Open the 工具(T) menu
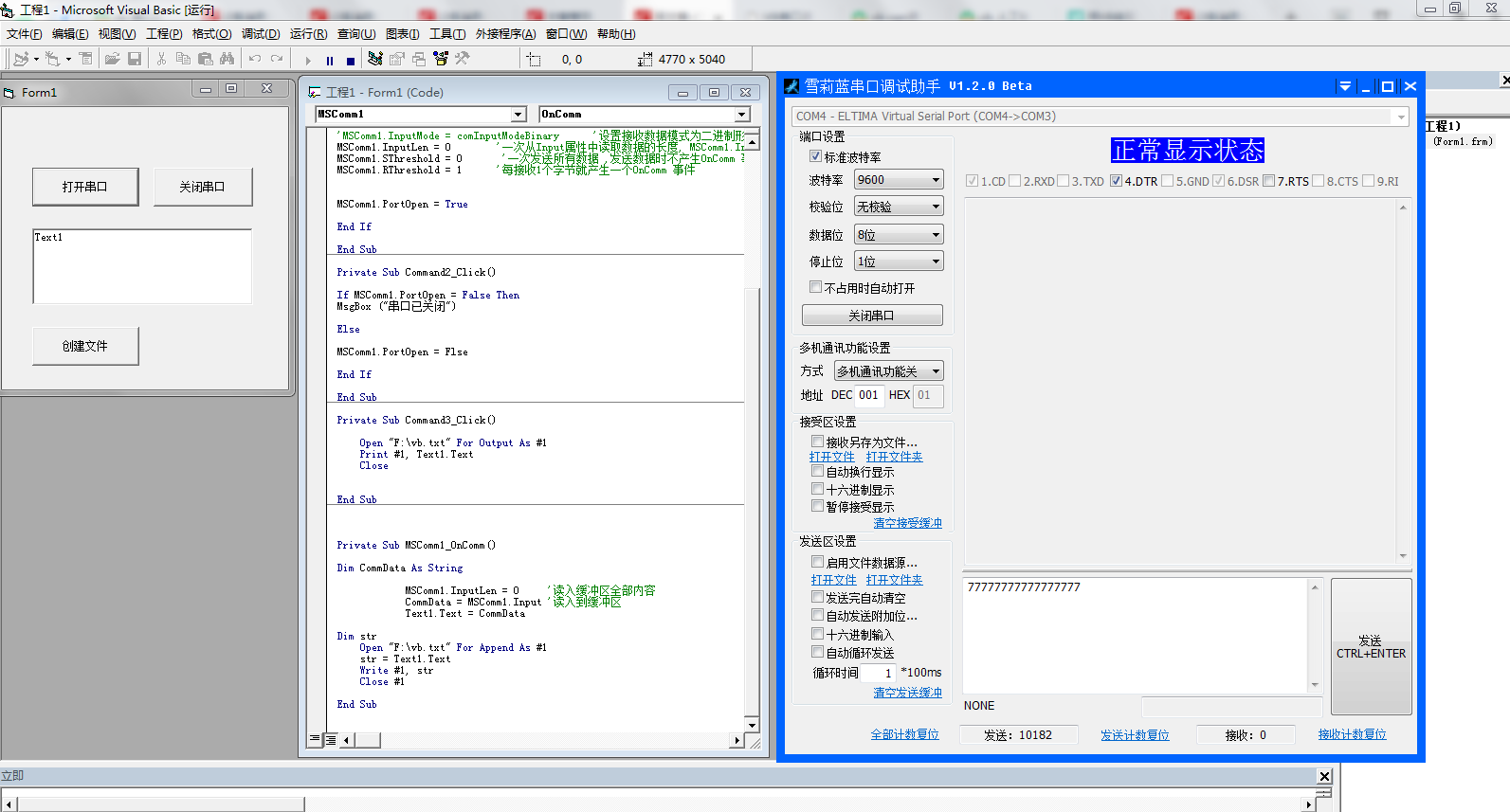The image size is (1510, 812). [447, 34]
